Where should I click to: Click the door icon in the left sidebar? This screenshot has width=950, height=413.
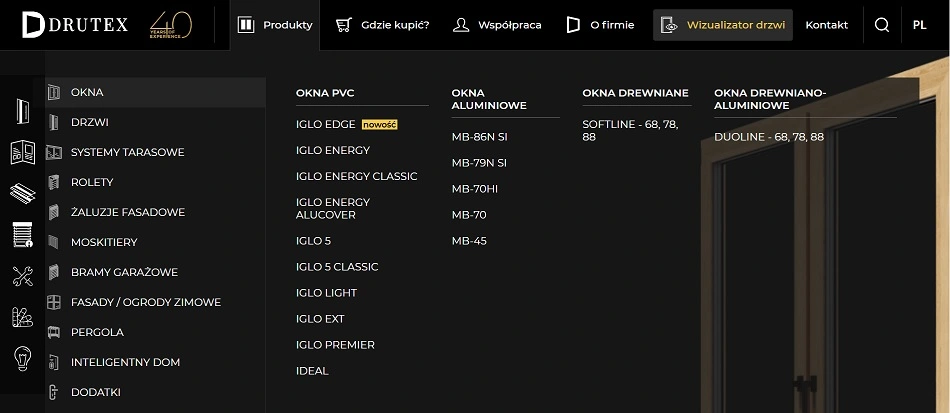(22, 111)
